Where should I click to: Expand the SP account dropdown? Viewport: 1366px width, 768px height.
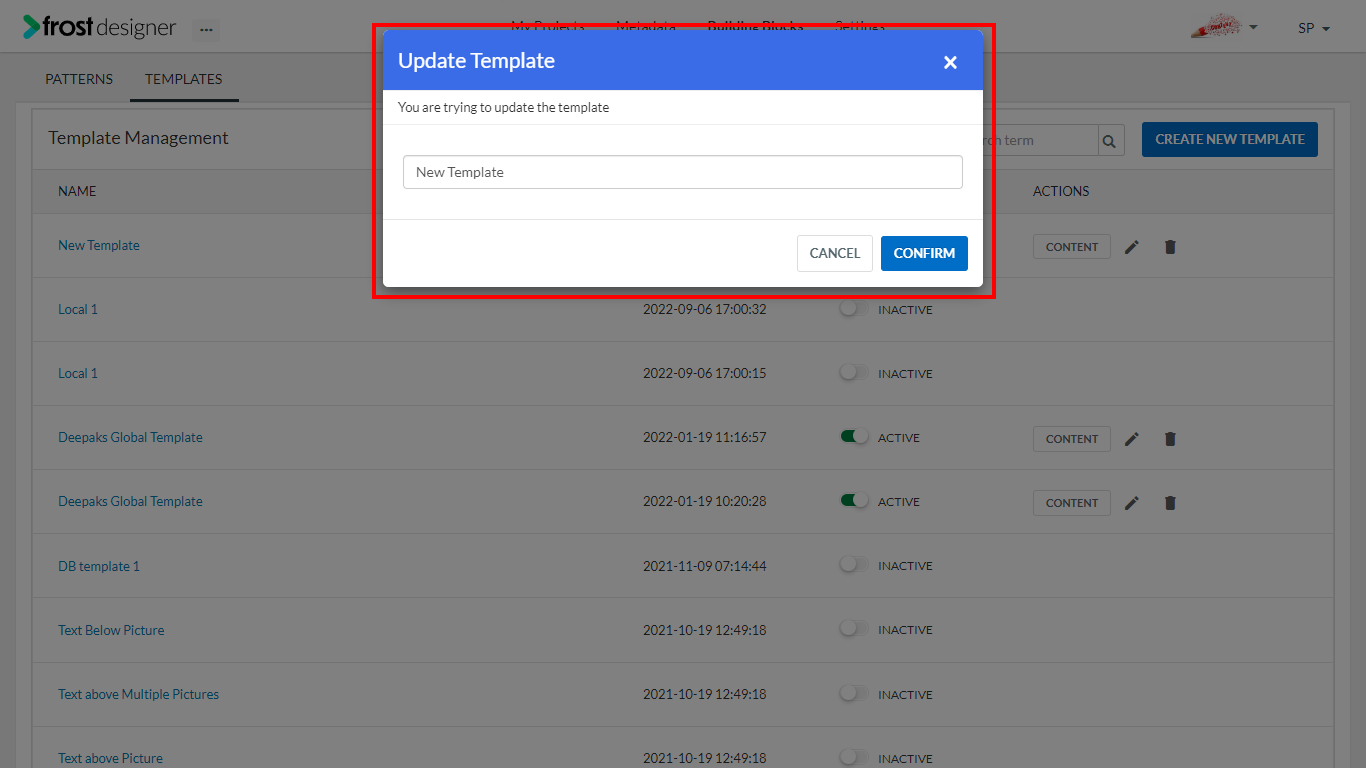[1314, 28]
